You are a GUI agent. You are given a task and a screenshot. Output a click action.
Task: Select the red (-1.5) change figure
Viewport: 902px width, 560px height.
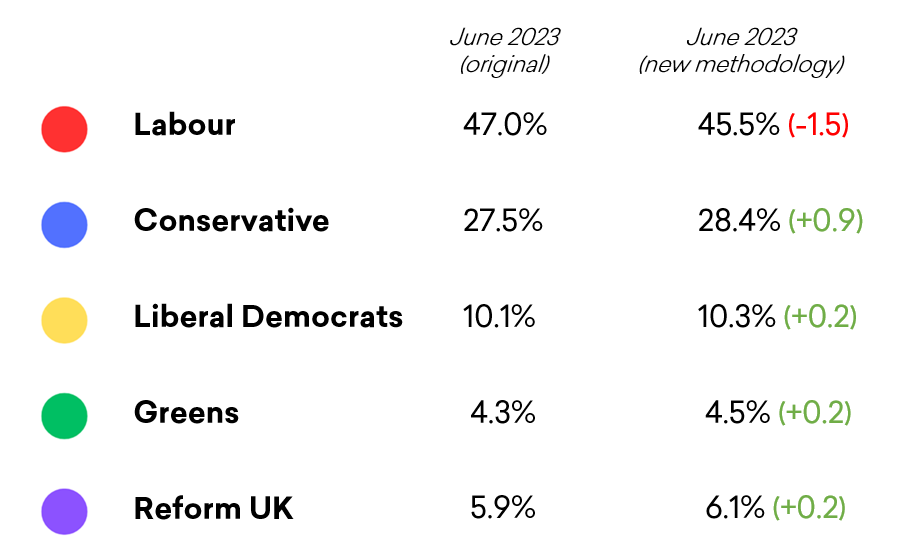pos(818,126)
